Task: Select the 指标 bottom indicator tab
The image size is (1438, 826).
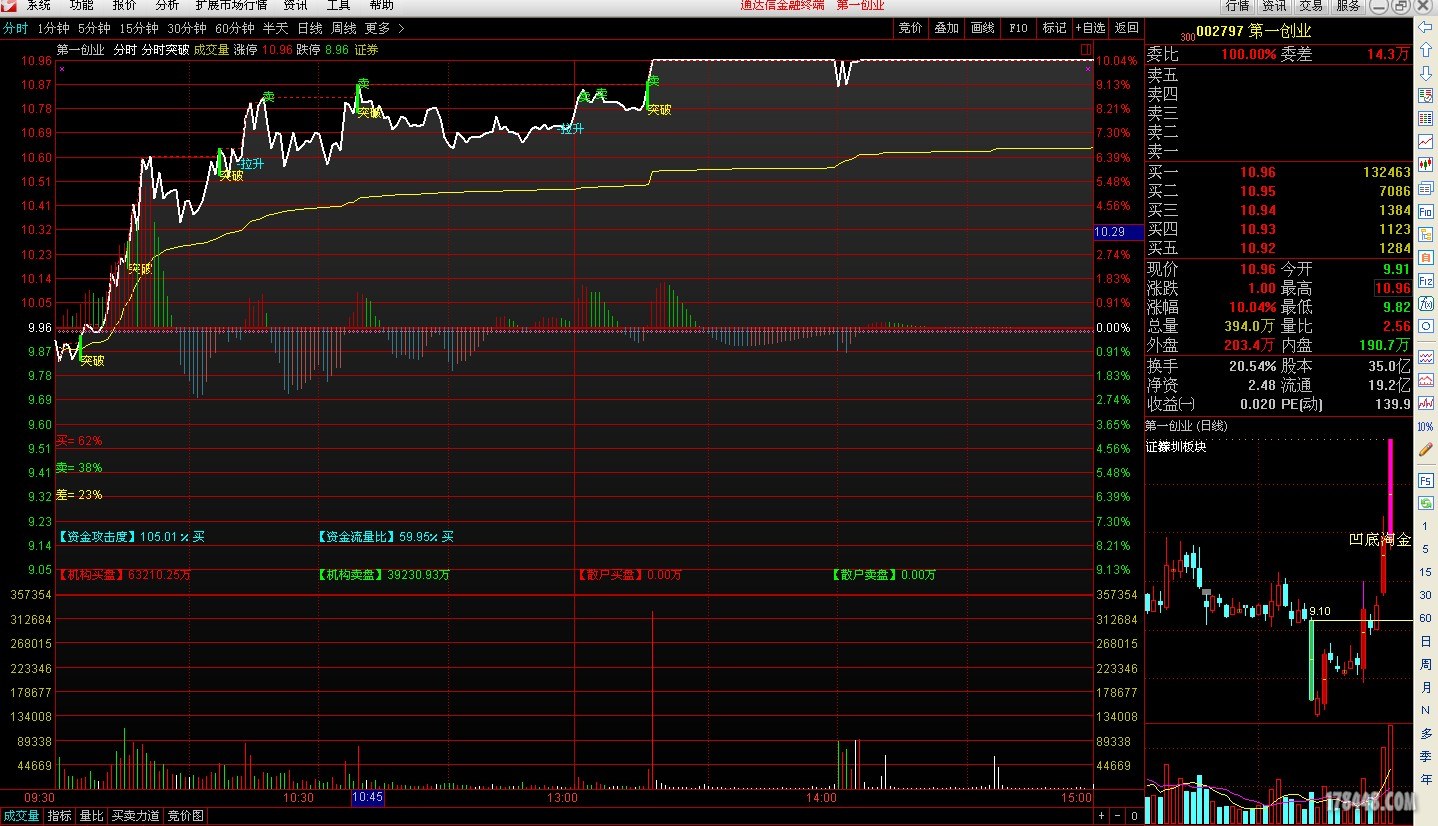Action: click(x=60, y=816)
